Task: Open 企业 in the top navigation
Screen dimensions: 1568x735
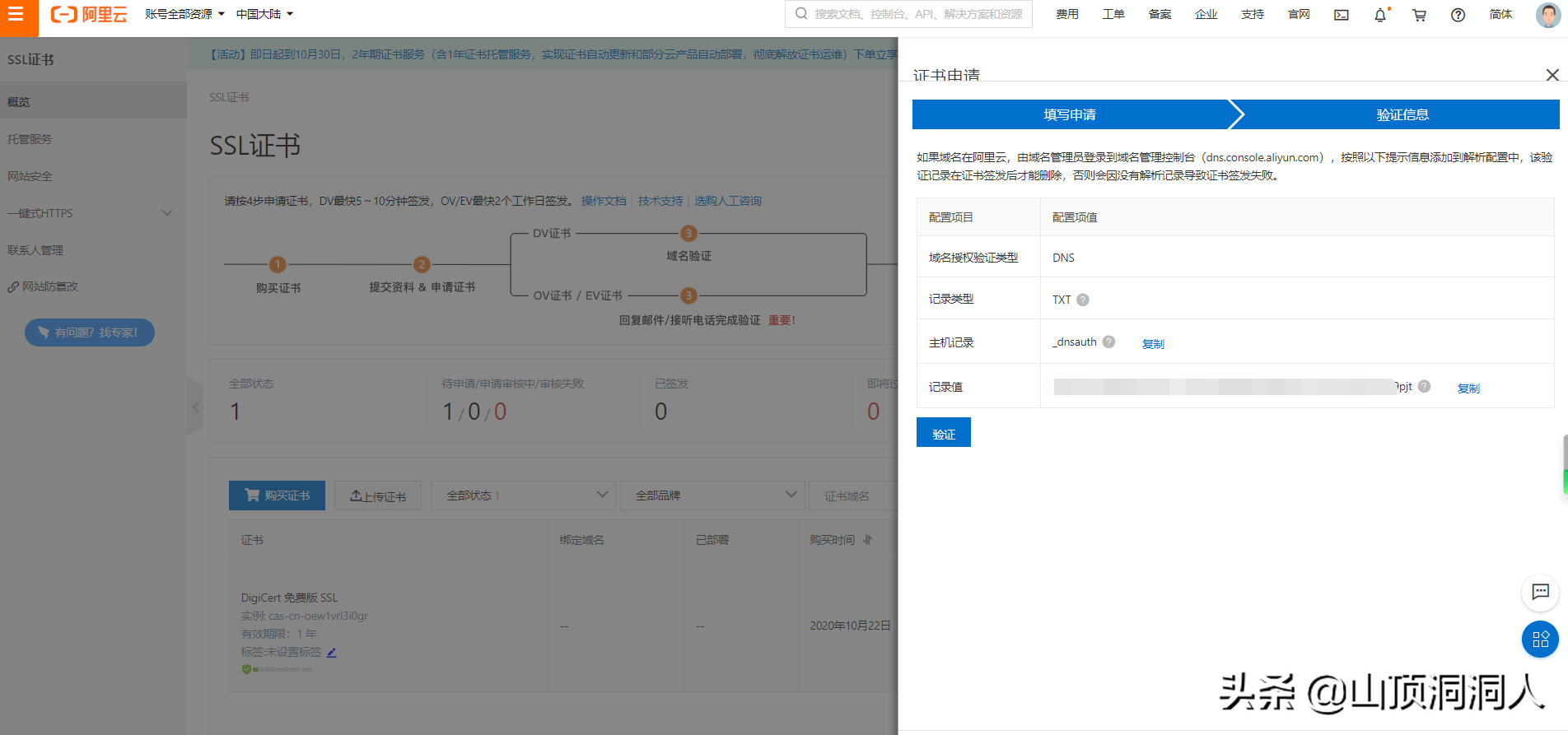Action: [1206, 14]
